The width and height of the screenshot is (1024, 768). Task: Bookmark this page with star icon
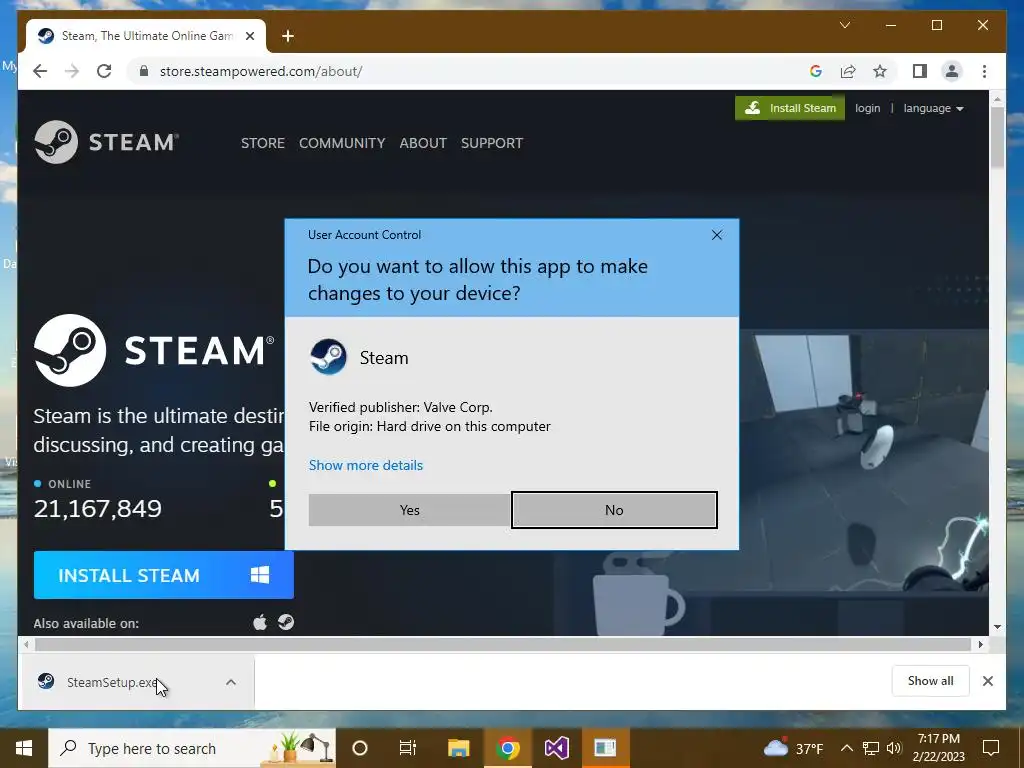tap(880, 71)
